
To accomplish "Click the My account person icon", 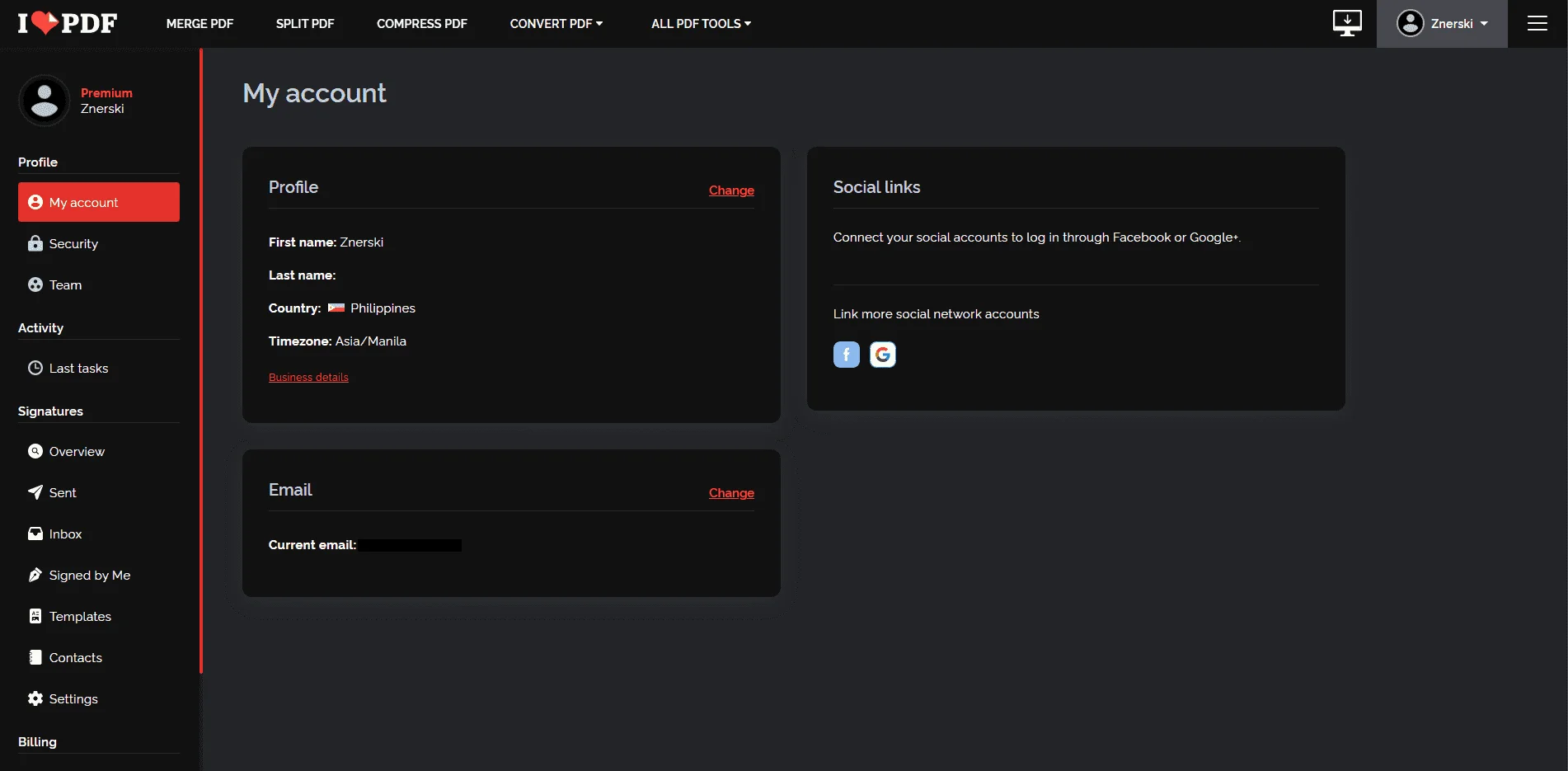I will [x=35, y=202].
